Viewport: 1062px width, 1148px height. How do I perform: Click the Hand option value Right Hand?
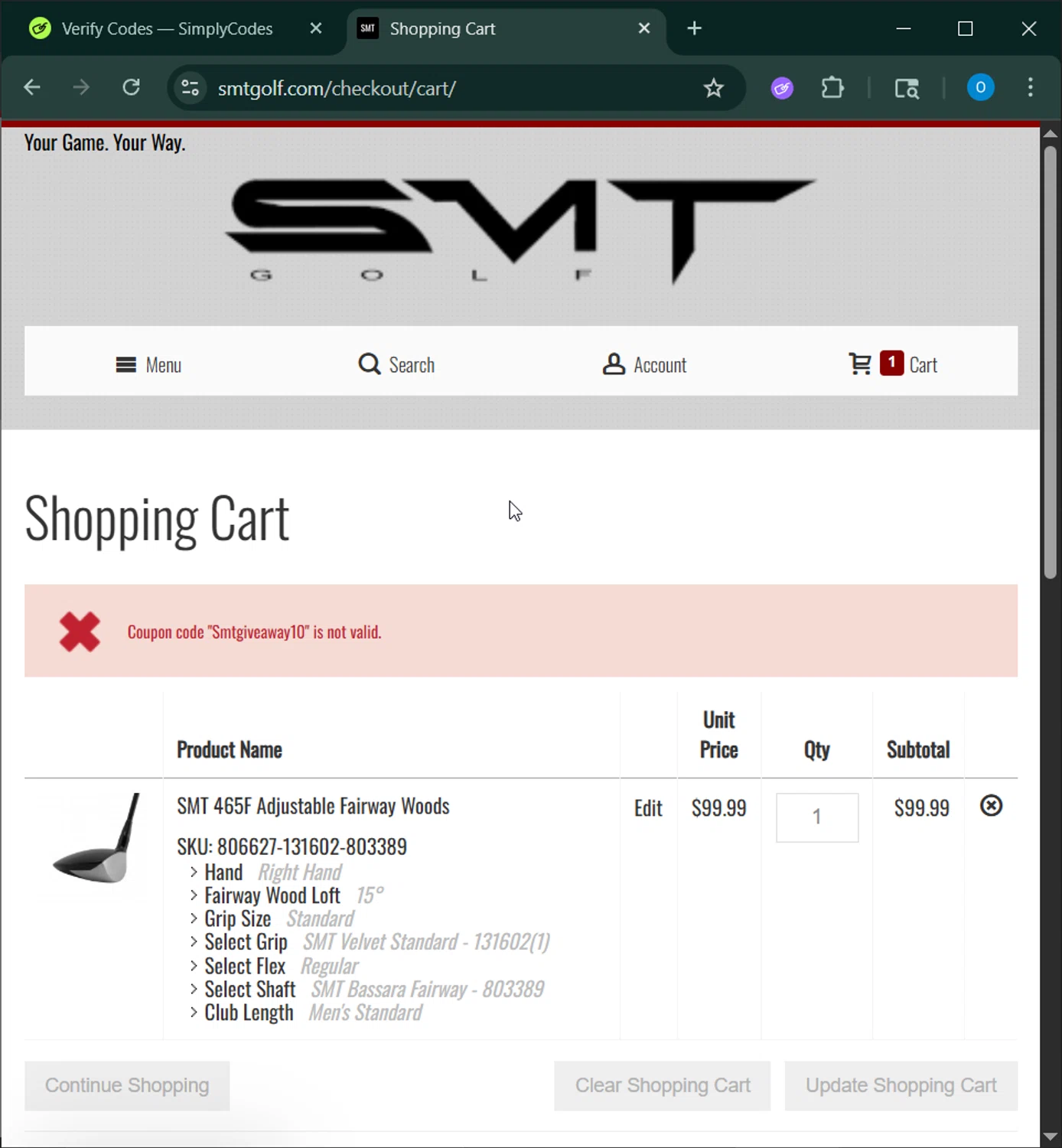(x=299, y=872)
